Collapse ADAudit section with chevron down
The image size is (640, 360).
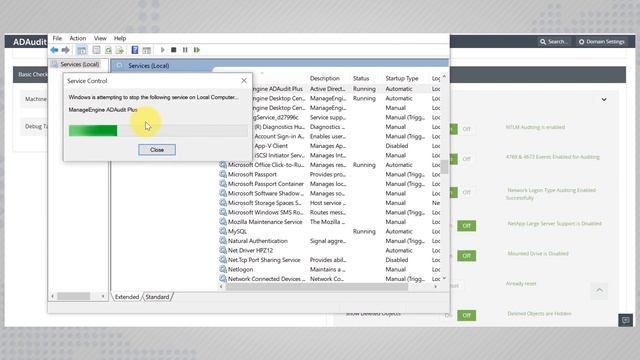[x=604, y=100]
